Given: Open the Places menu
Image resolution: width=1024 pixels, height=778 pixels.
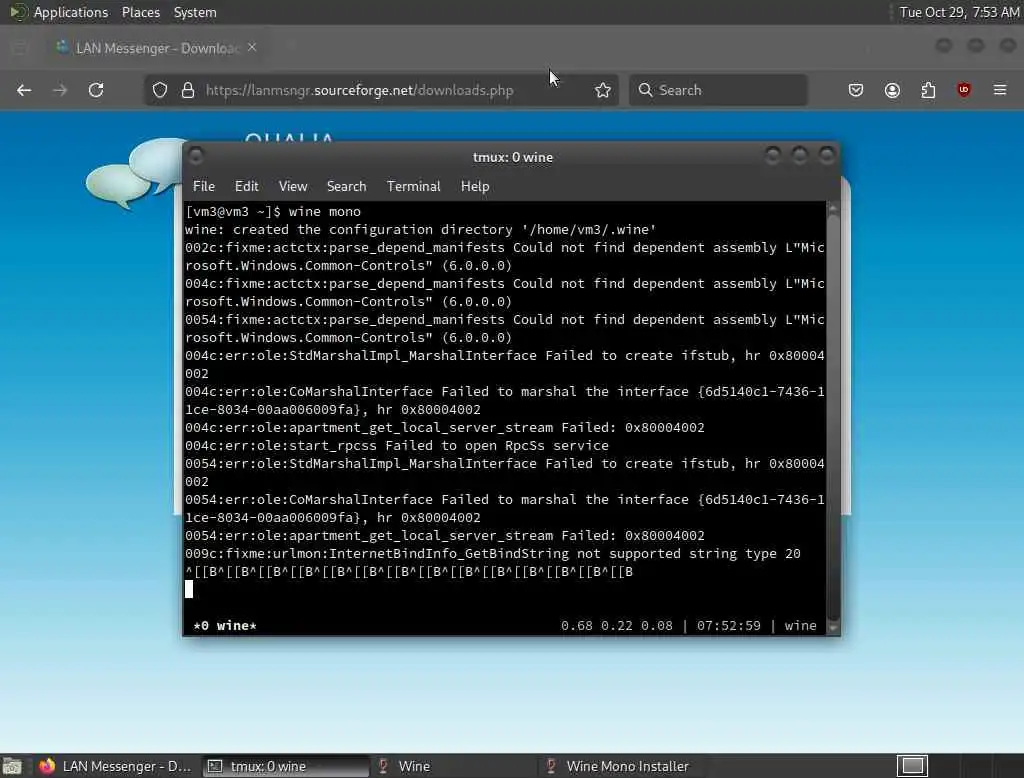Looking at the screenshot, I should pyautogui.click(x=140, y=12).
